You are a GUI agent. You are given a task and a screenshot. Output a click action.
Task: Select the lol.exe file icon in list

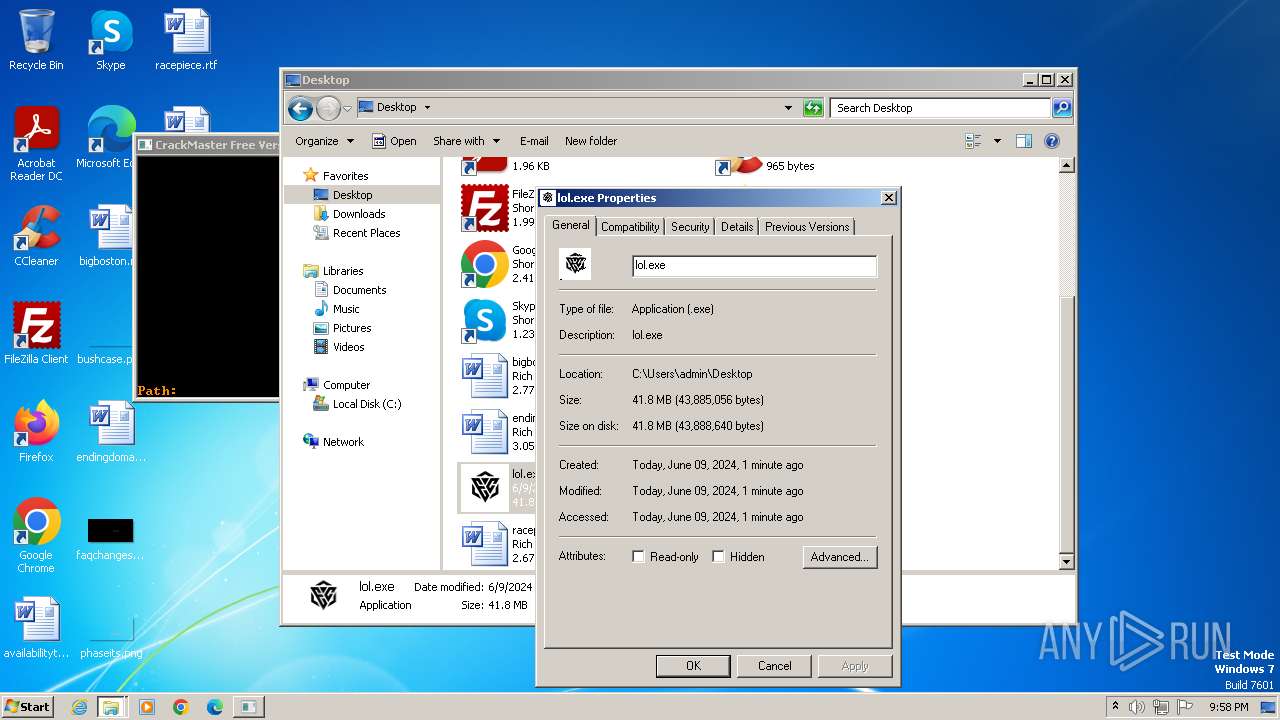tap(485, 487)
